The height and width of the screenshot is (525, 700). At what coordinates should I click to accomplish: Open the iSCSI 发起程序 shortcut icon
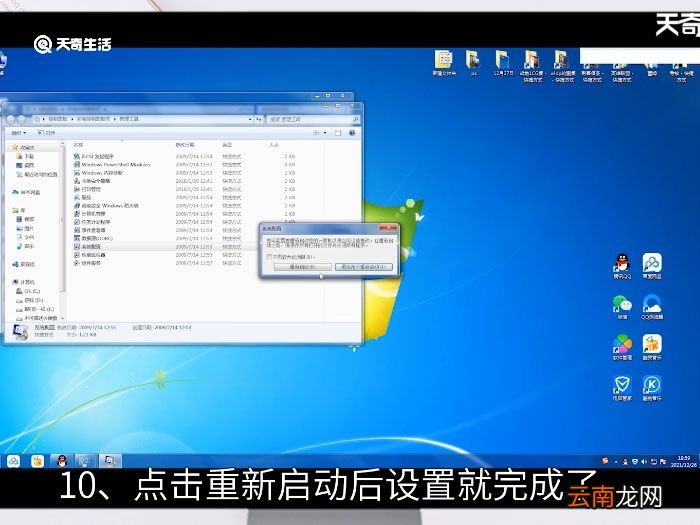click(x=77, y=156)
